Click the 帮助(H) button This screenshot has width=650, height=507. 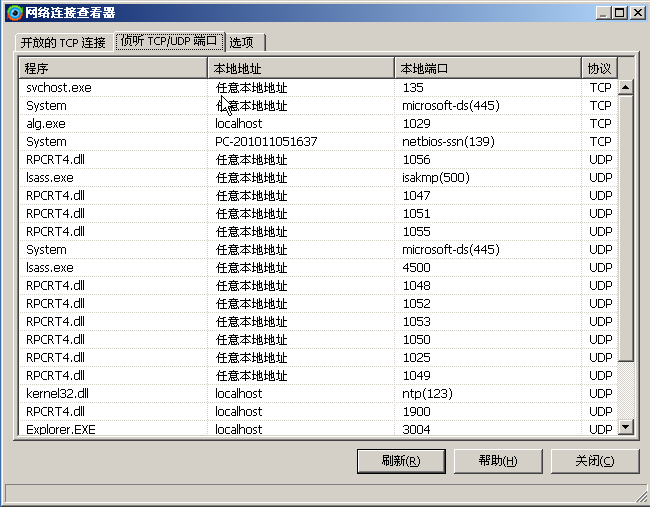pos(497,461)
